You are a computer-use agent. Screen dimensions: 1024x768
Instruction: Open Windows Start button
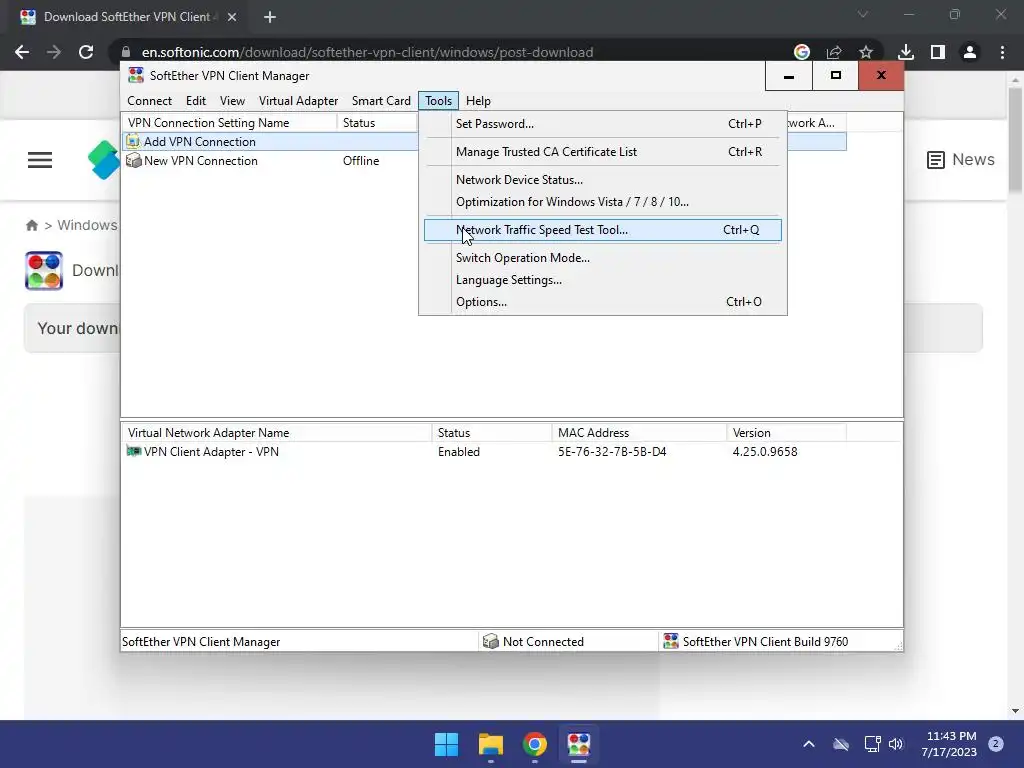pyautogui.click(x=447, y=744)
